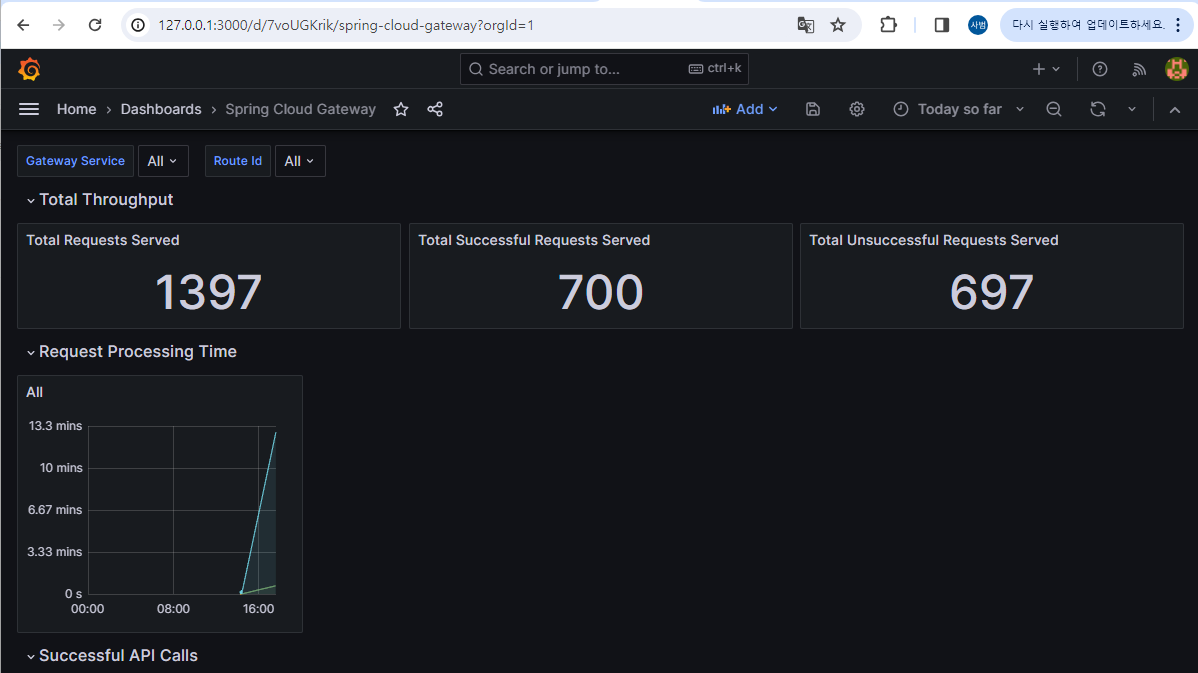Click the 697 stat value
Viewport: 1198px width, 673px height.
(992, 293)
